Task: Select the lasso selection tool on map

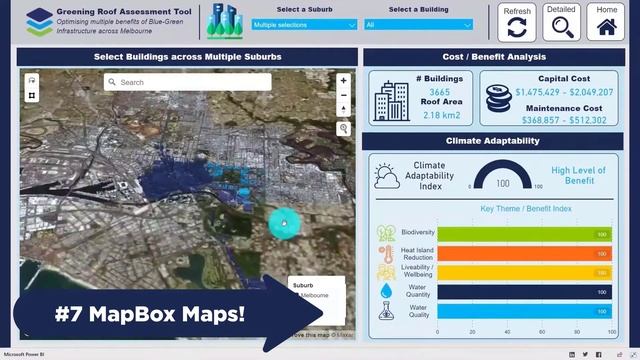Action: [x=31, y=80]
